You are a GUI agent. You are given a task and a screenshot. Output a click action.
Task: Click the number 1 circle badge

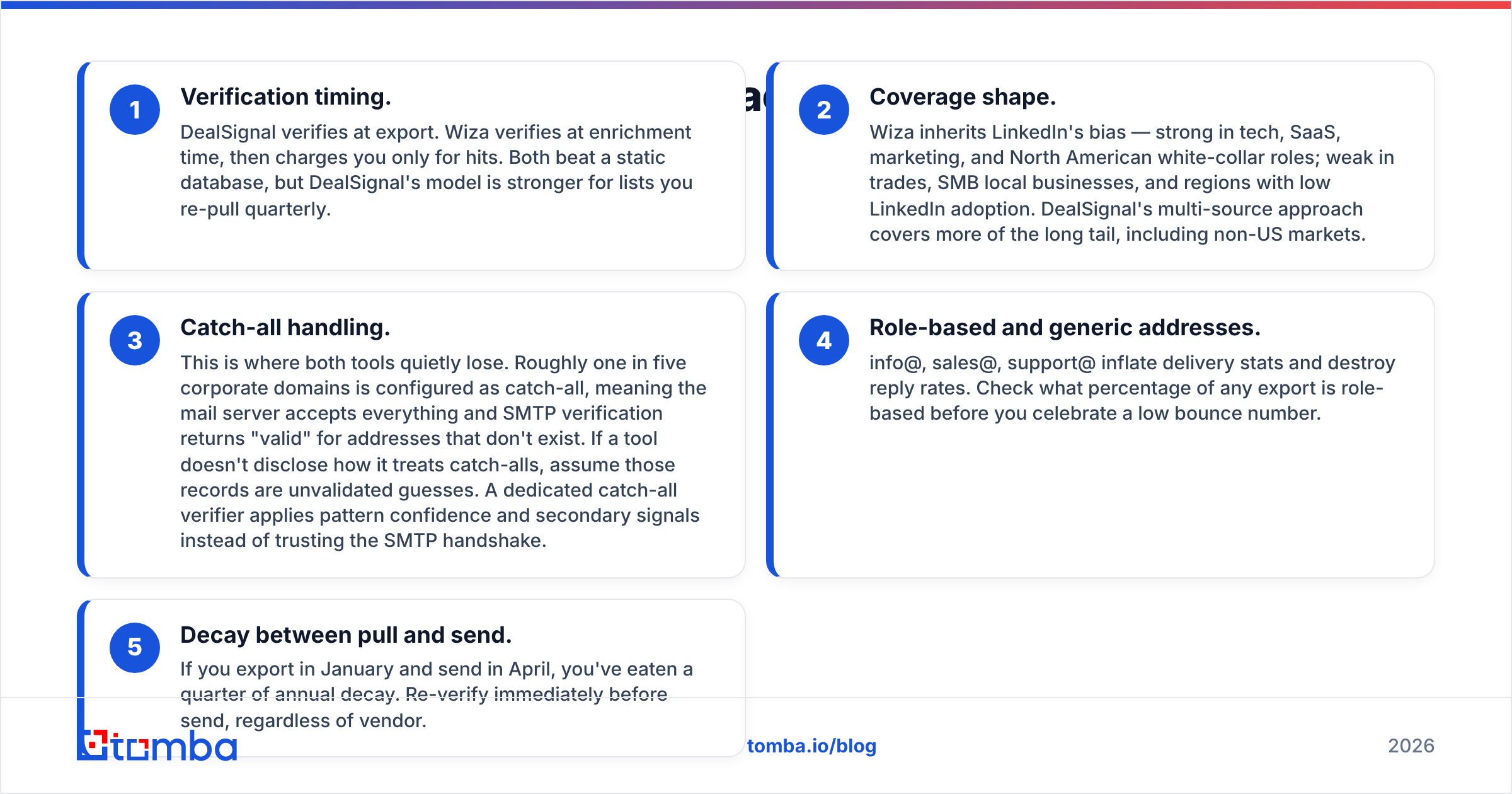tap(135, 110)
